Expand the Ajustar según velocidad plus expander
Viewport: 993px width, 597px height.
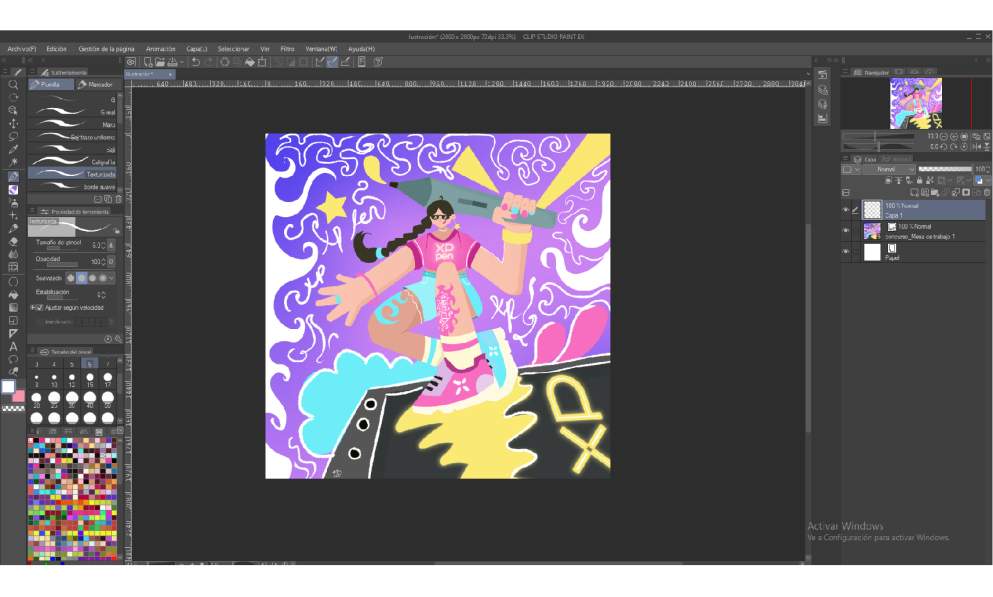point(32,308)
